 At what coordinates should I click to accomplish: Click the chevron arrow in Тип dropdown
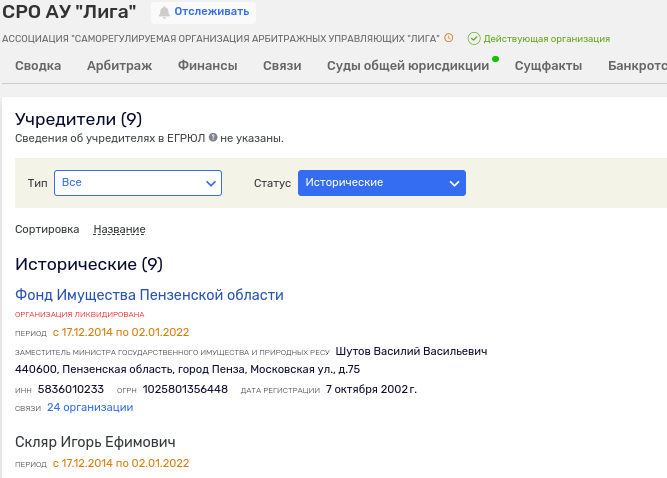[x=211, y=184]
